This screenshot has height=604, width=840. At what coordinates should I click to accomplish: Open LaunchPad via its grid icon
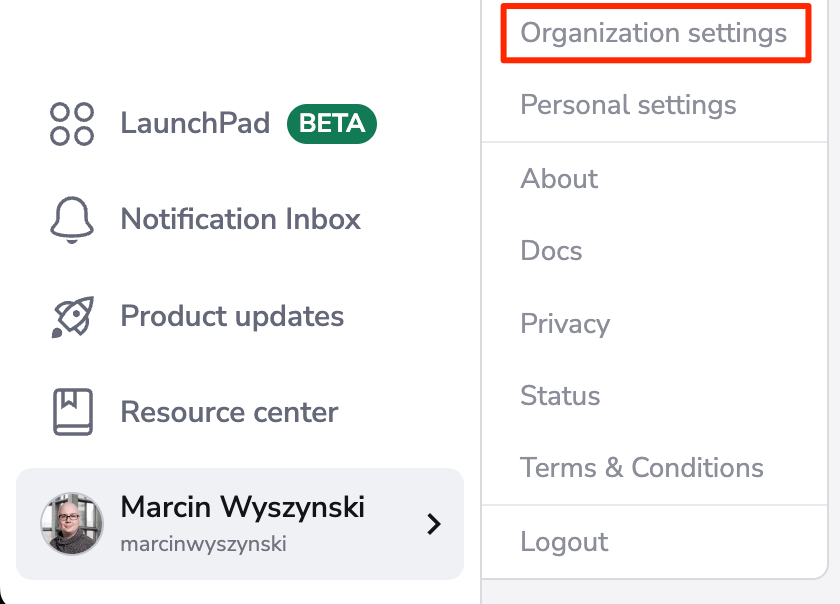coord(71,123)
